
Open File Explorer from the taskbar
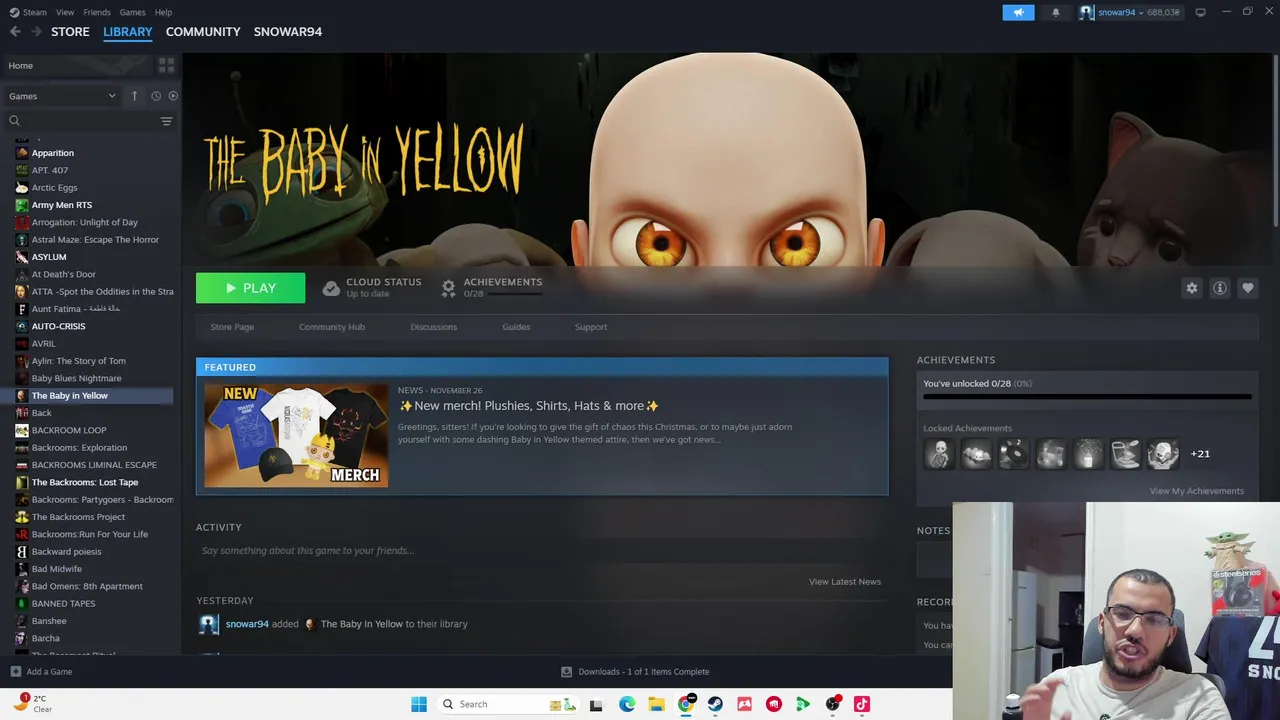click(x=656, y=704)
